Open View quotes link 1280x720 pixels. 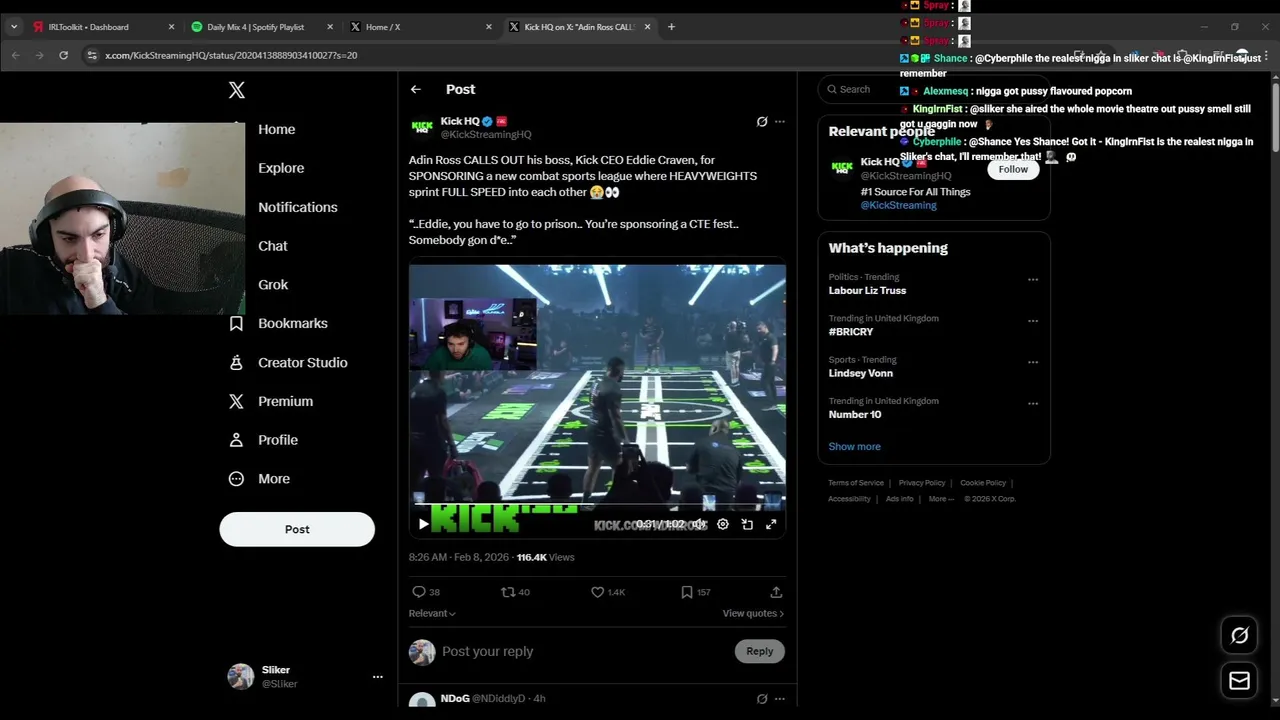pos(753,613)
